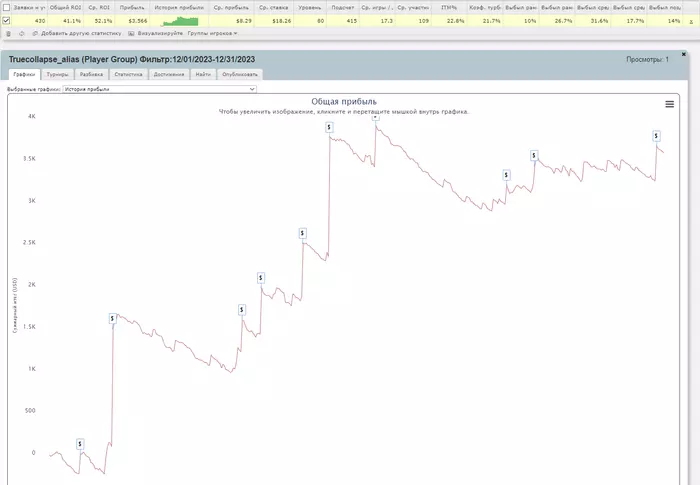Open the Опубликовать tab

[x=240, y=74]
